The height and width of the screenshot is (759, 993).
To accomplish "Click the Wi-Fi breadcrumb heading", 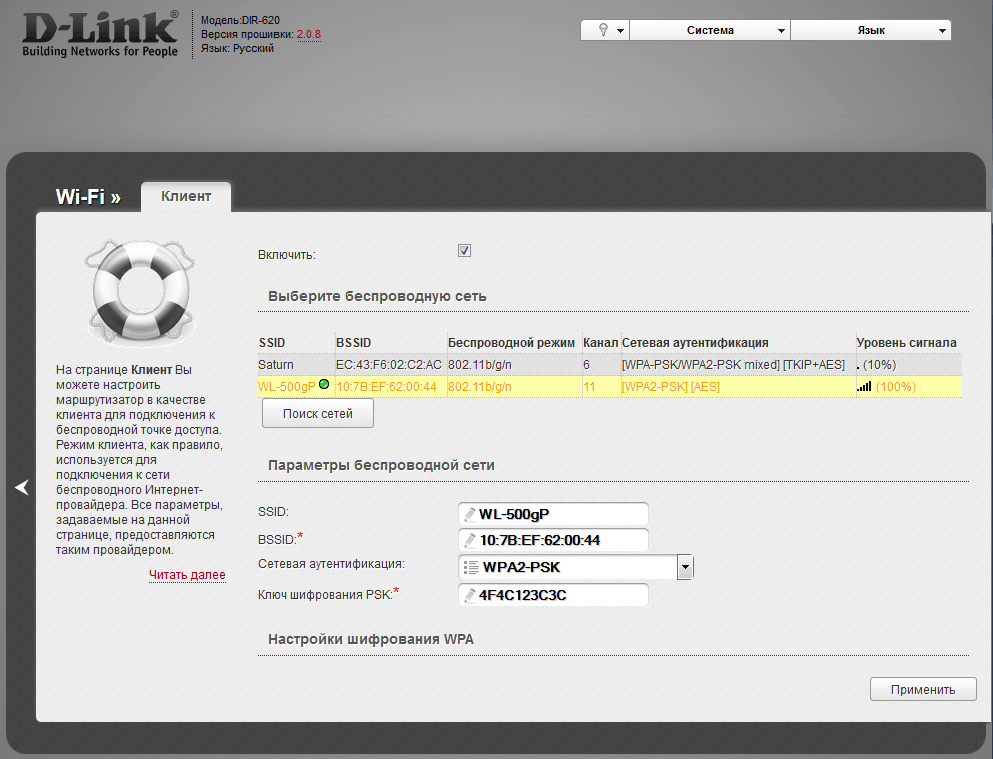I will pos(88,197).
